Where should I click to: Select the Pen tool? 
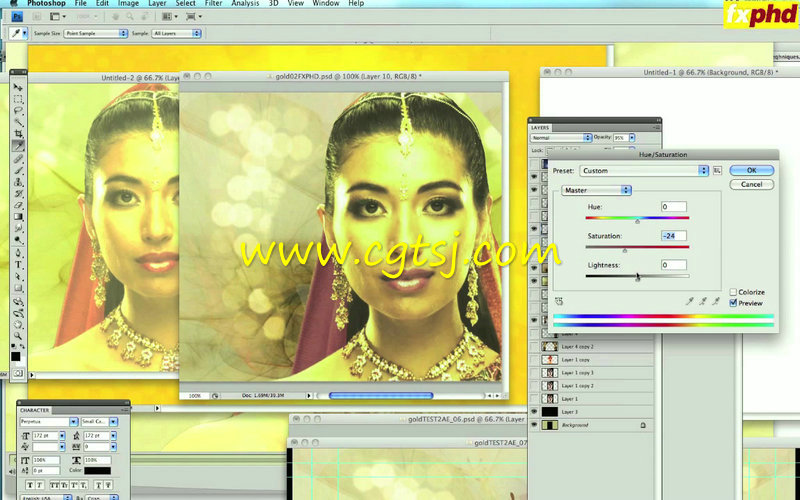point(18,253)
